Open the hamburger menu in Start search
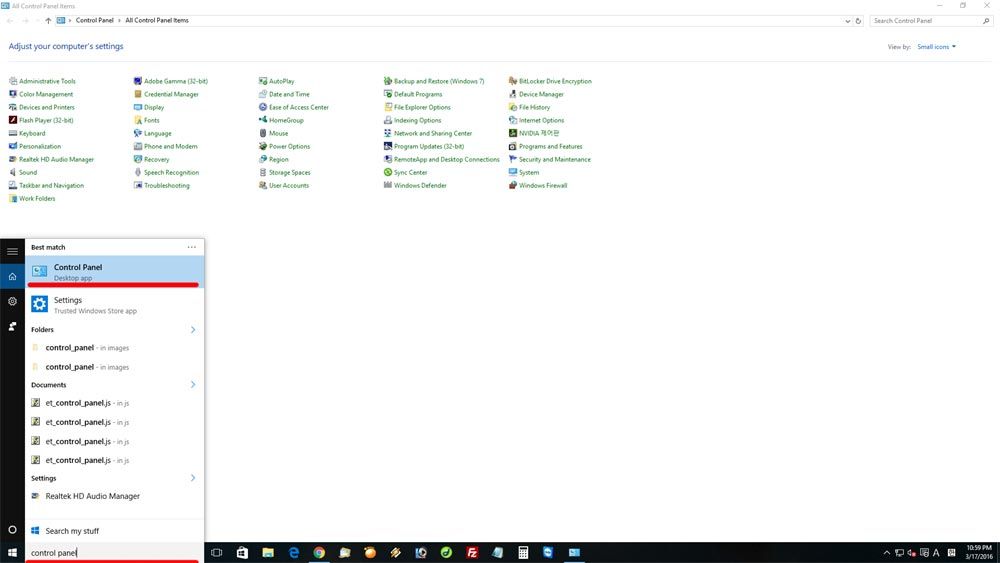This screenshot has height=563, width=1000. pos(12,251)
